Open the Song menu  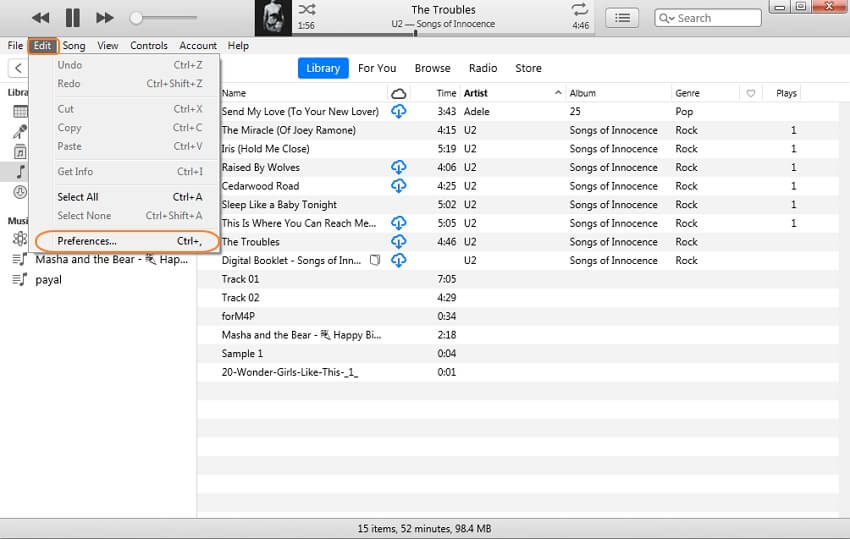pyautogui.click(x=74, y=46)
